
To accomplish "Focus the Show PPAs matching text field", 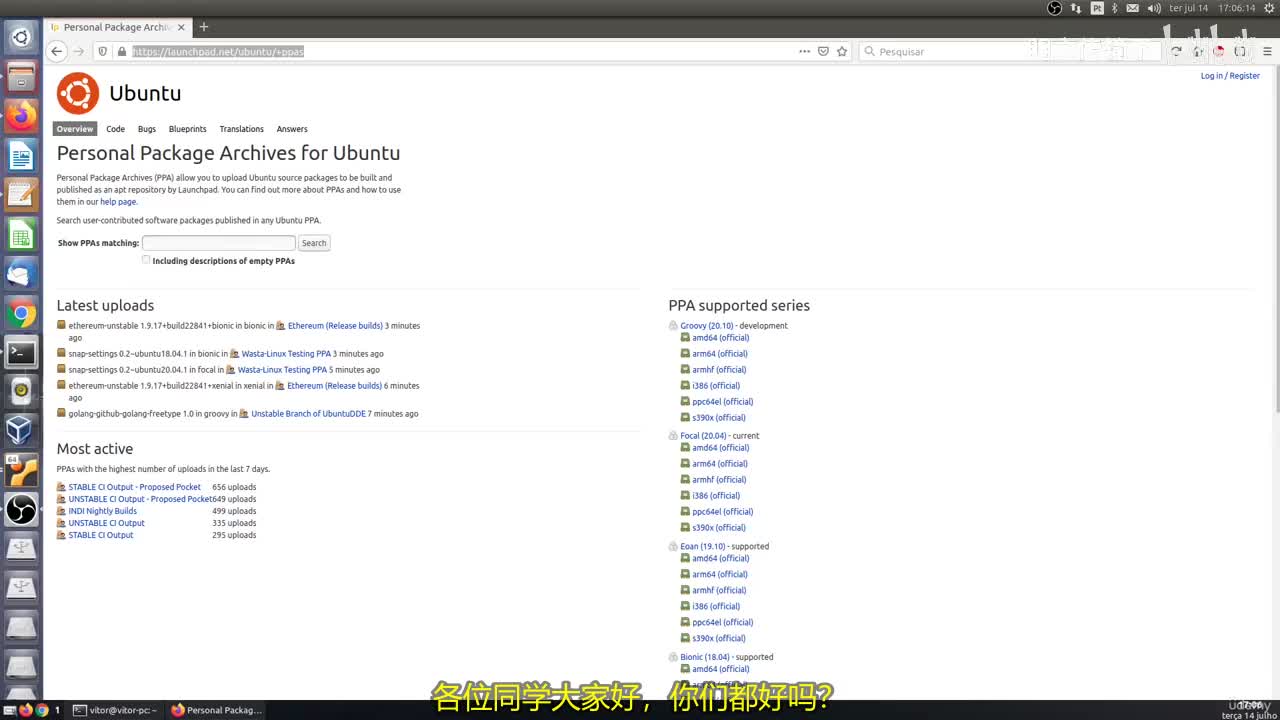I will [x=219, y=243].
